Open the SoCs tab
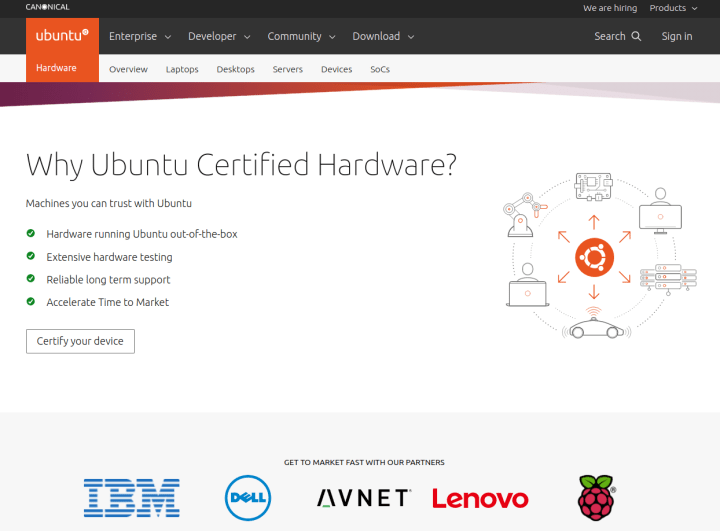The width and height of the screenshot is (720, 531). click(x=380, y=69)
